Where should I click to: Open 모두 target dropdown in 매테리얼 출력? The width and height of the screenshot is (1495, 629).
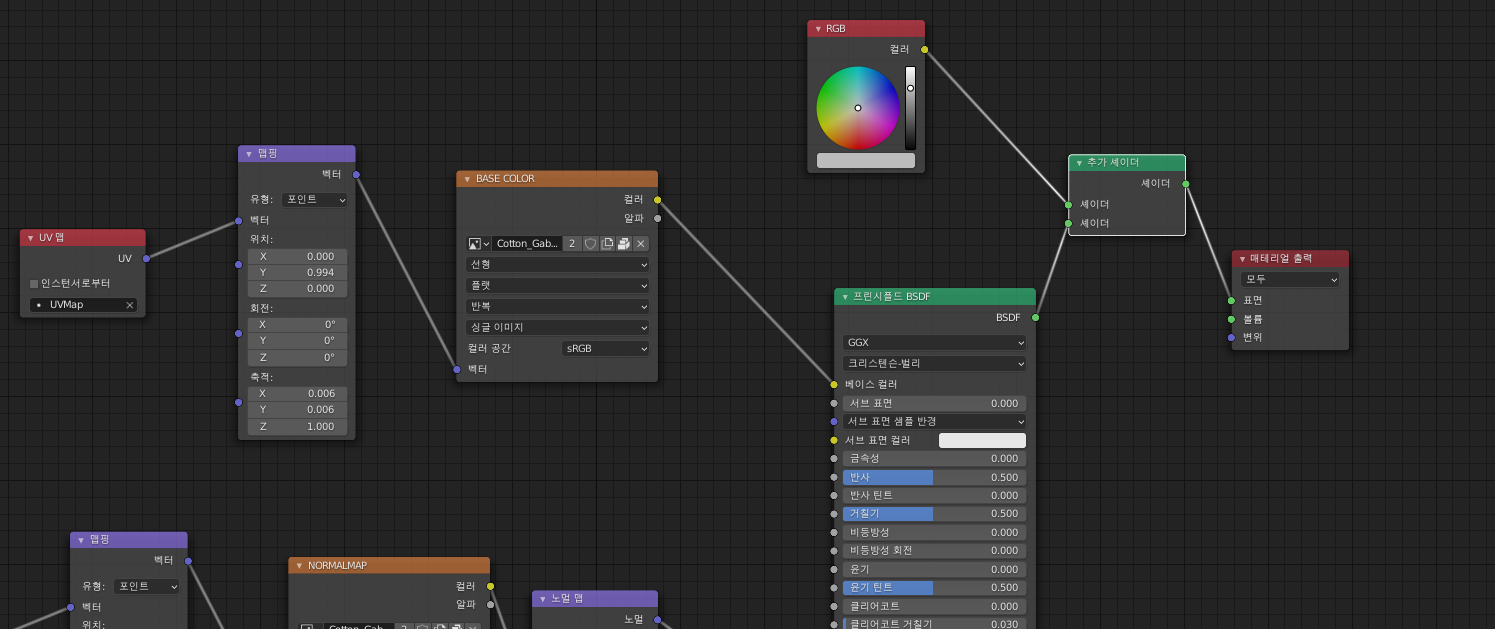point(1290,279)
